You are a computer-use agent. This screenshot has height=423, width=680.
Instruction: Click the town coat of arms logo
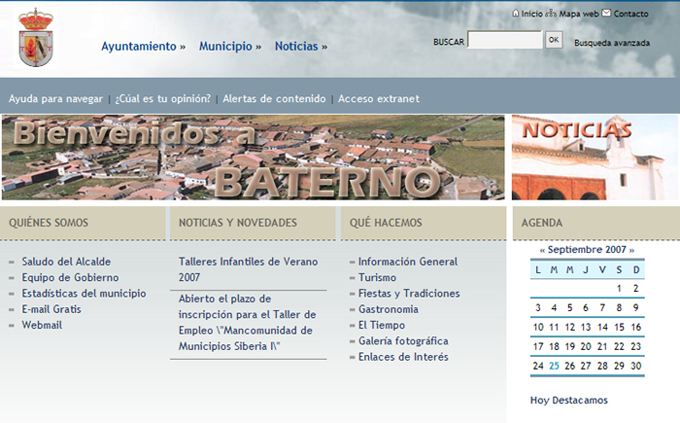[x=37, y=38]
